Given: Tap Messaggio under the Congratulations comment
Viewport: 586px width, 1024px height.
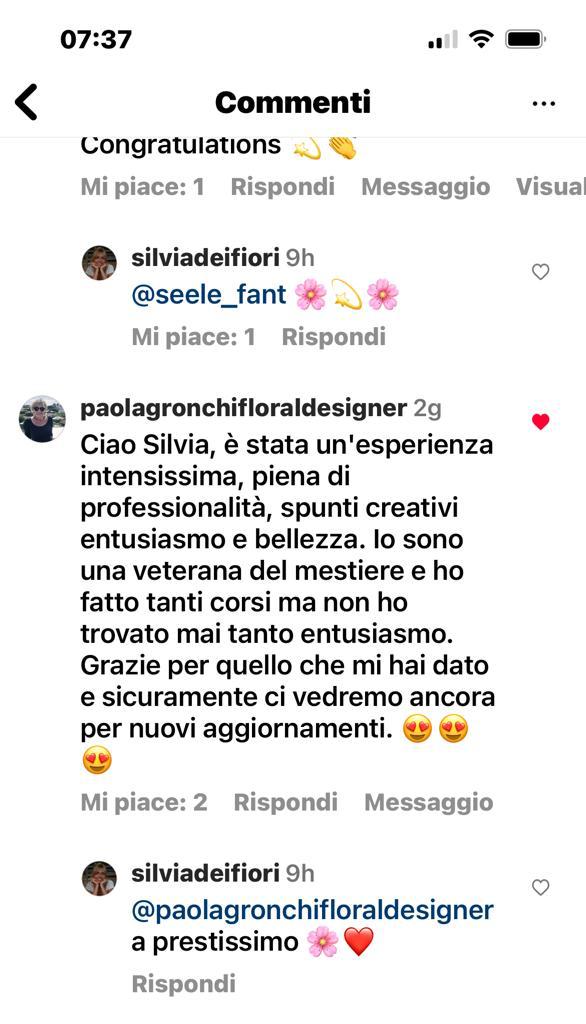Looking at the screenshot, I should tap(426, 187).
